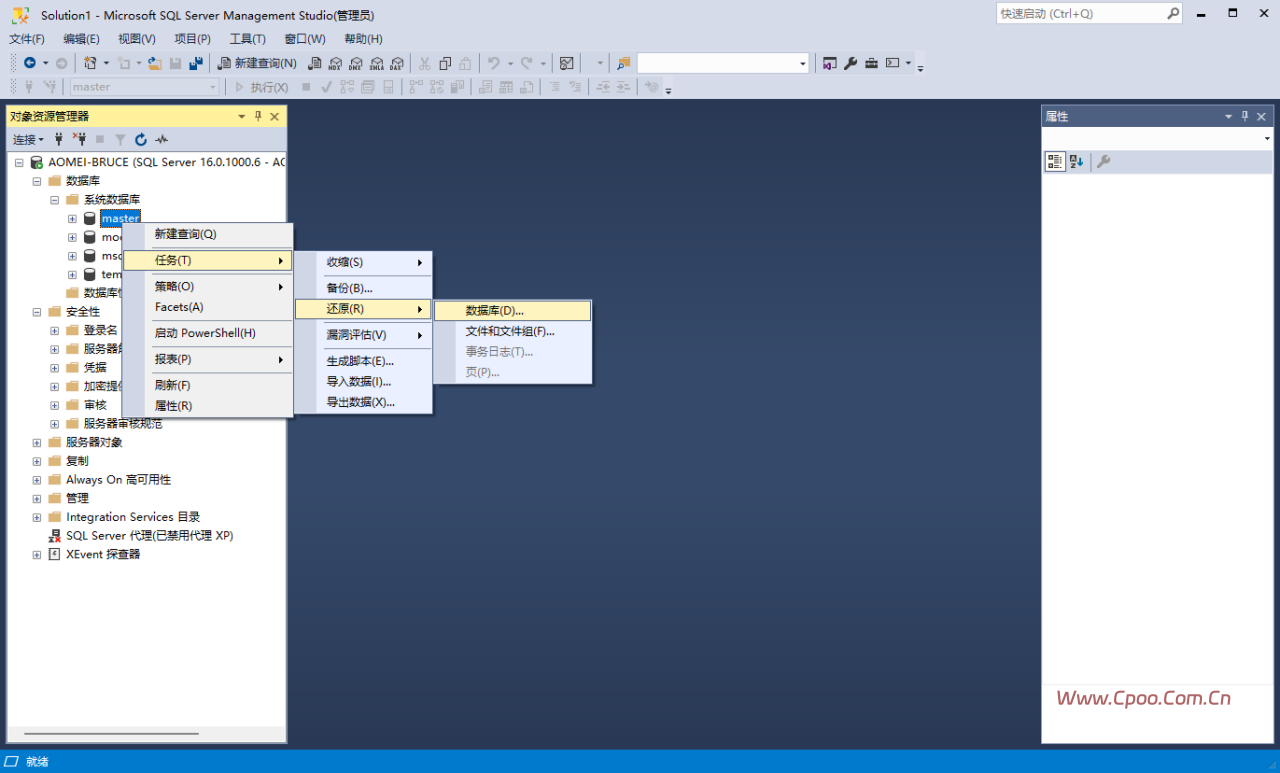The height and width of the screenshot is (773, 1280).
Task: Open the Toolbox icon in main toolbar
Action: coord(871,63)
